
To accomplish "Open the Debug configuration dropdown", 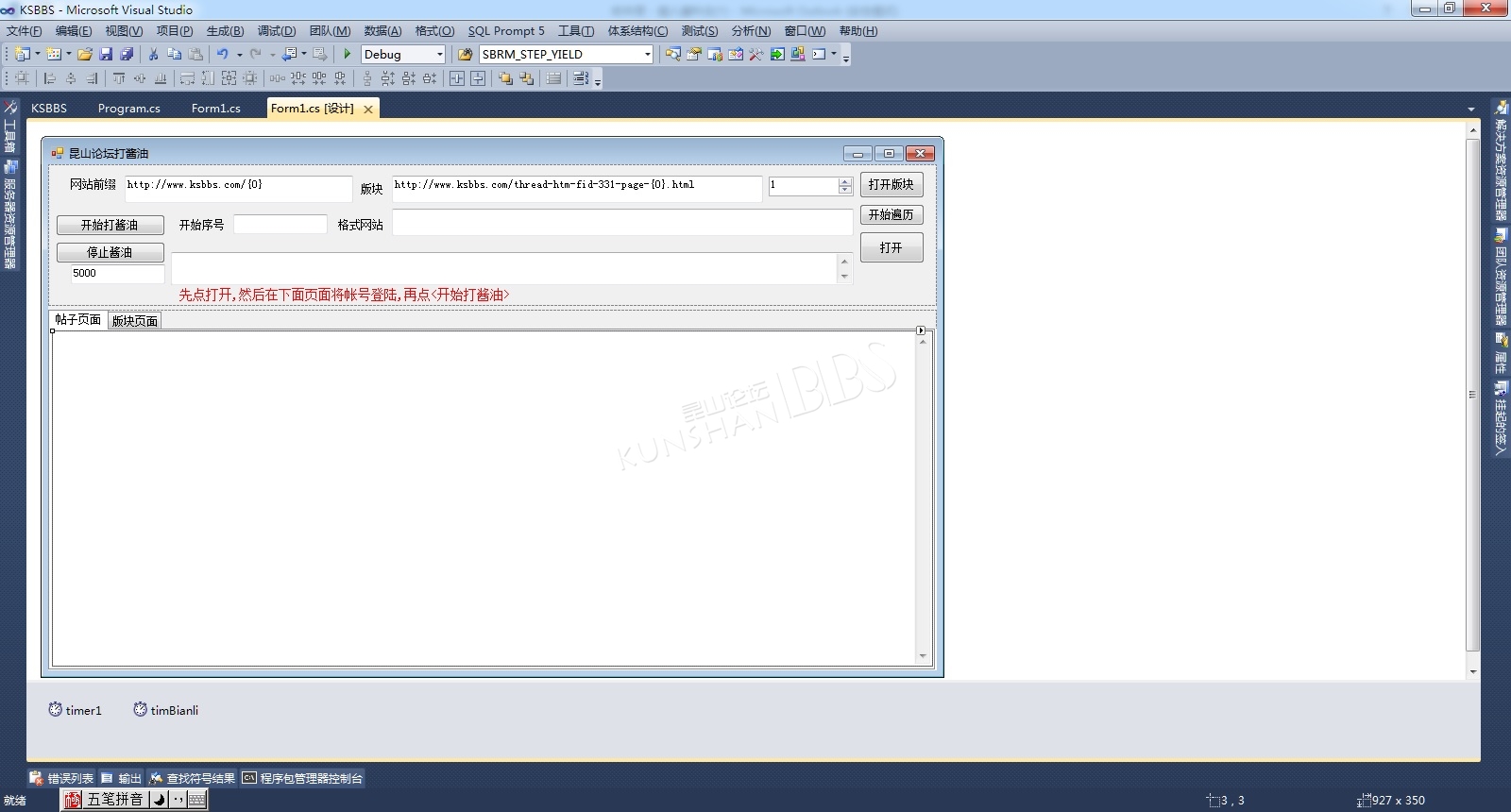I will point(439,55).
